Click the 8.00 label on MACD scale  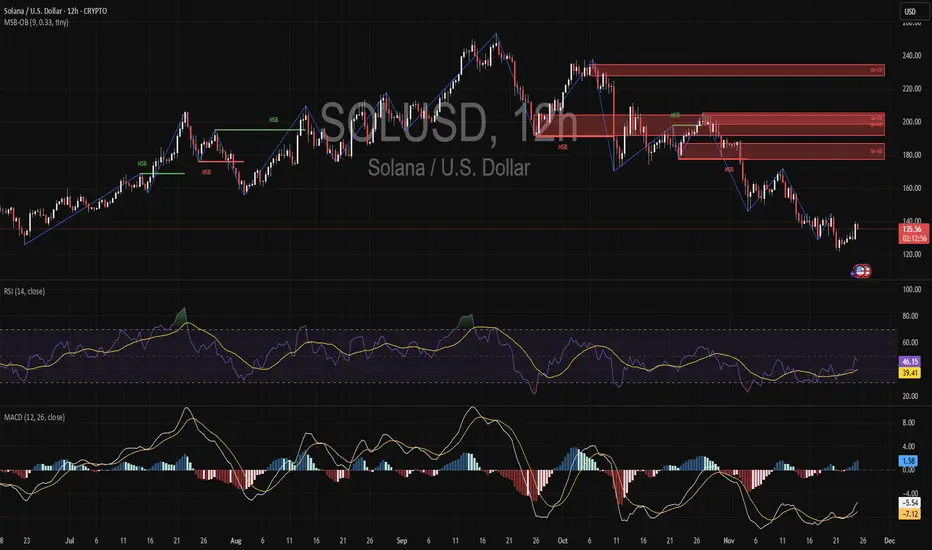pos(909,423)
